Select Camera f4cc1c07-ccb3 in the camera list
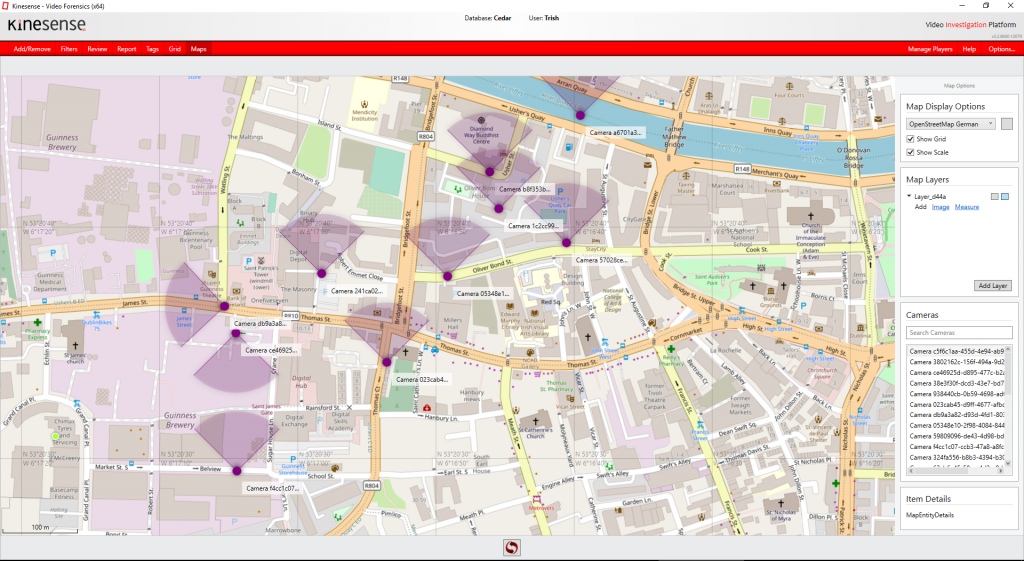 coord(956,447)
